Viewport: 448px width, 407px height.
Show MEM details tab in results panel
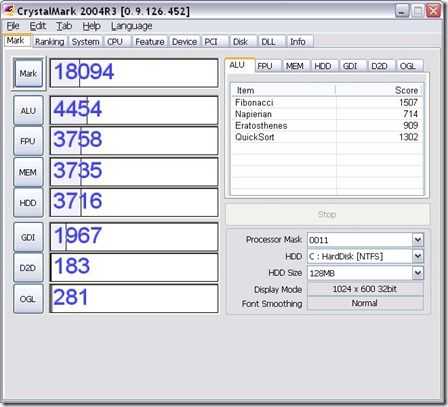(295, 66)
